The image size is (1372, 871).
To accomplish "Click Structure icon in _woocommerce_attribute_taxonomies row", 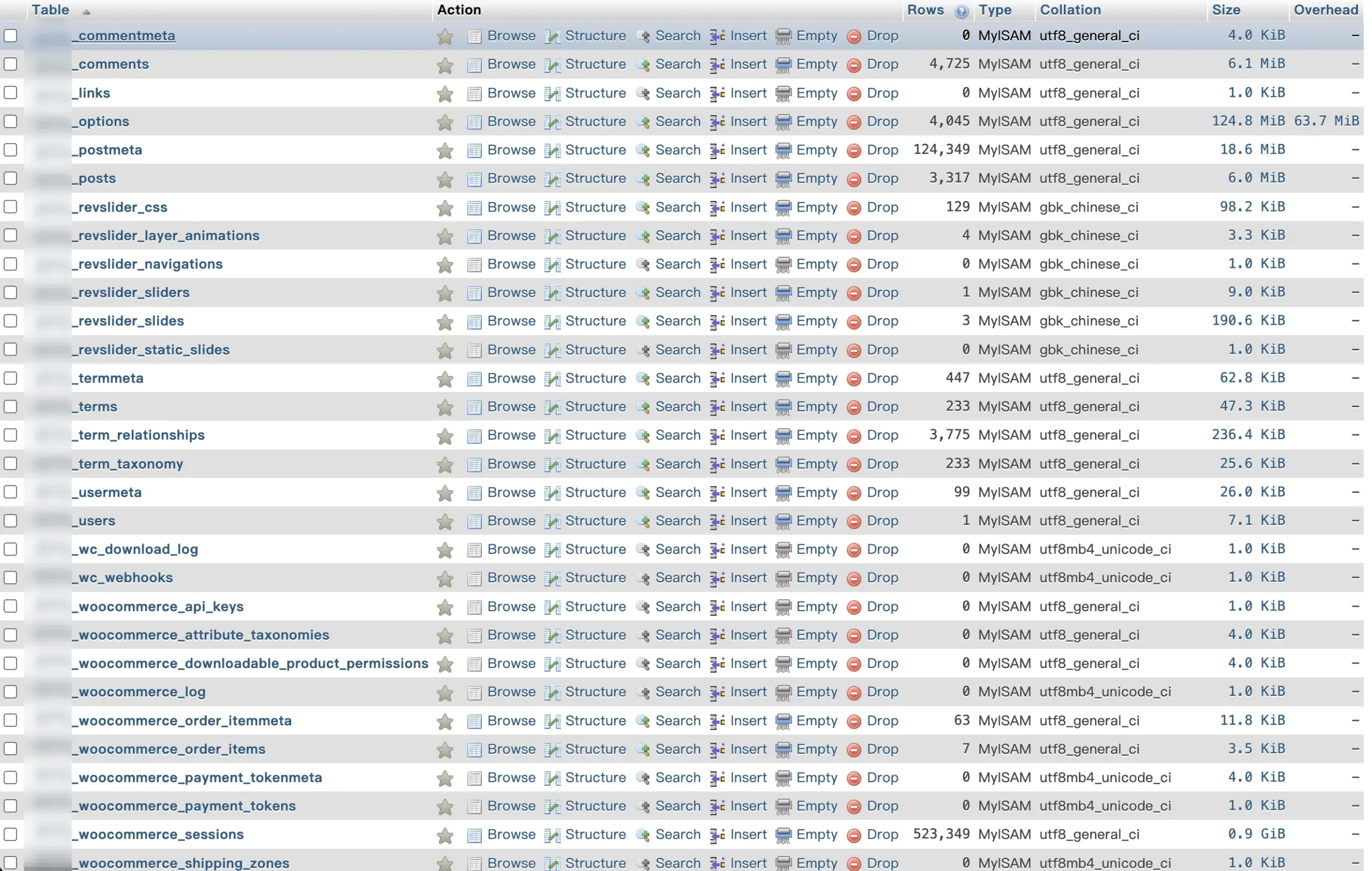I will tap(552, 636).
